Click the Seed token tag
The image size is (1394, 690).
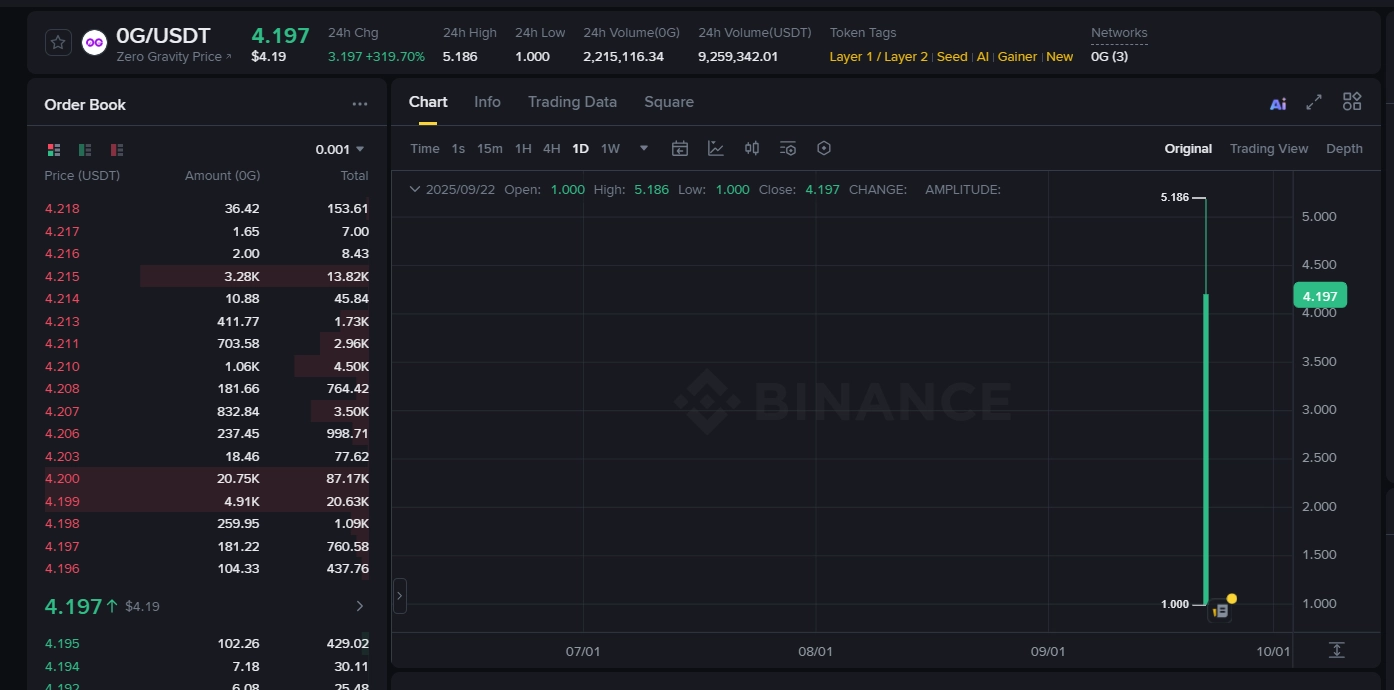952,57
